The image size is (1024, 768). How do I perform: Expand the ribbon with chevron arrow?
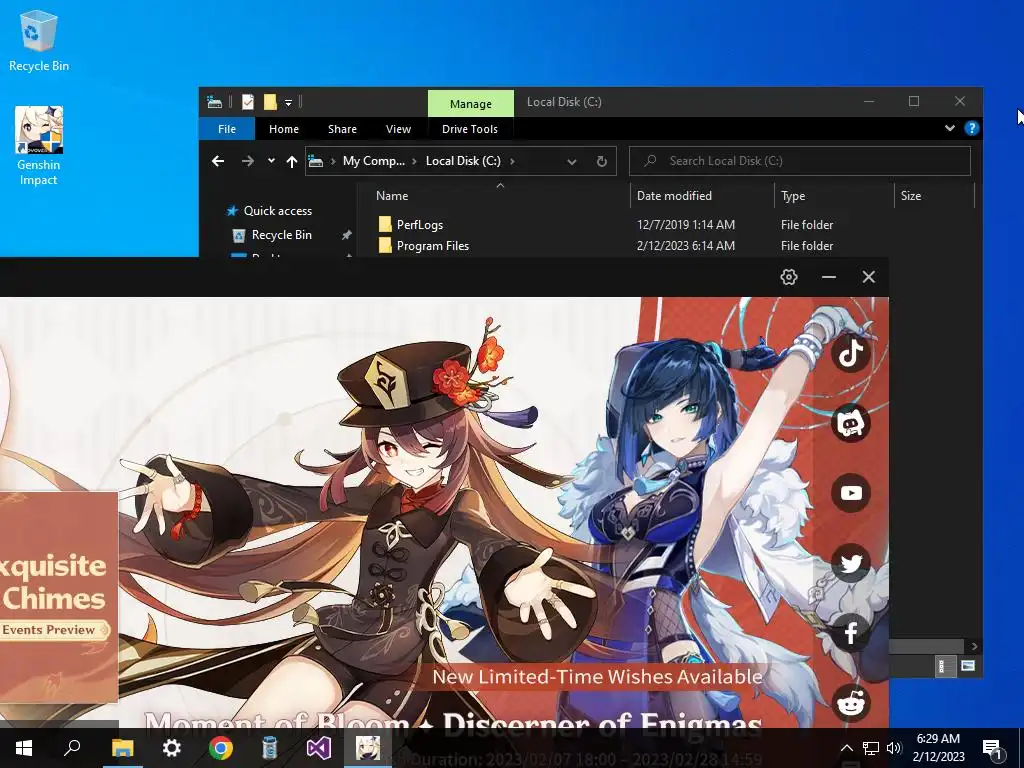pyautogui.click(x=950, y=128)
